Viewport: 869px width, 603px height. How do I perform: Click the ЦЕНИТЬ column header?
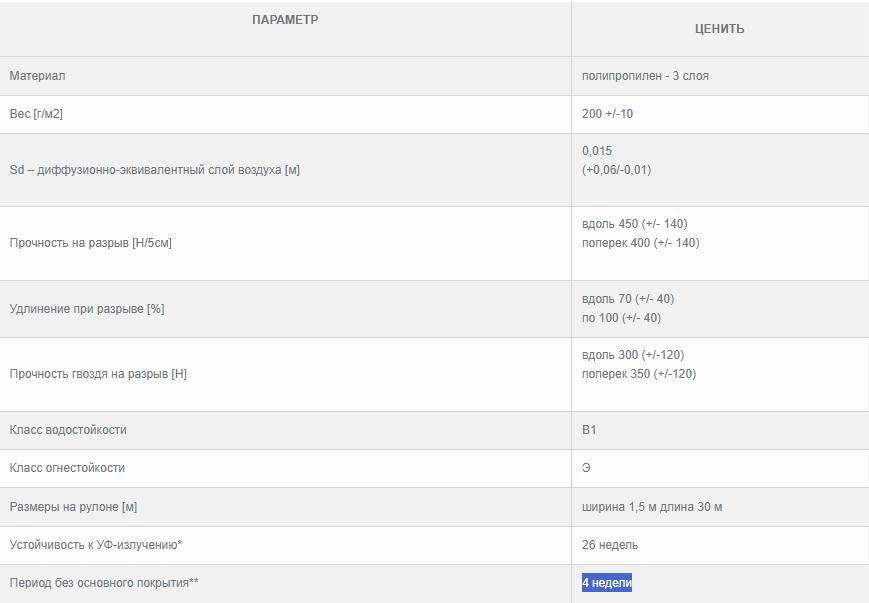point(719,29)
